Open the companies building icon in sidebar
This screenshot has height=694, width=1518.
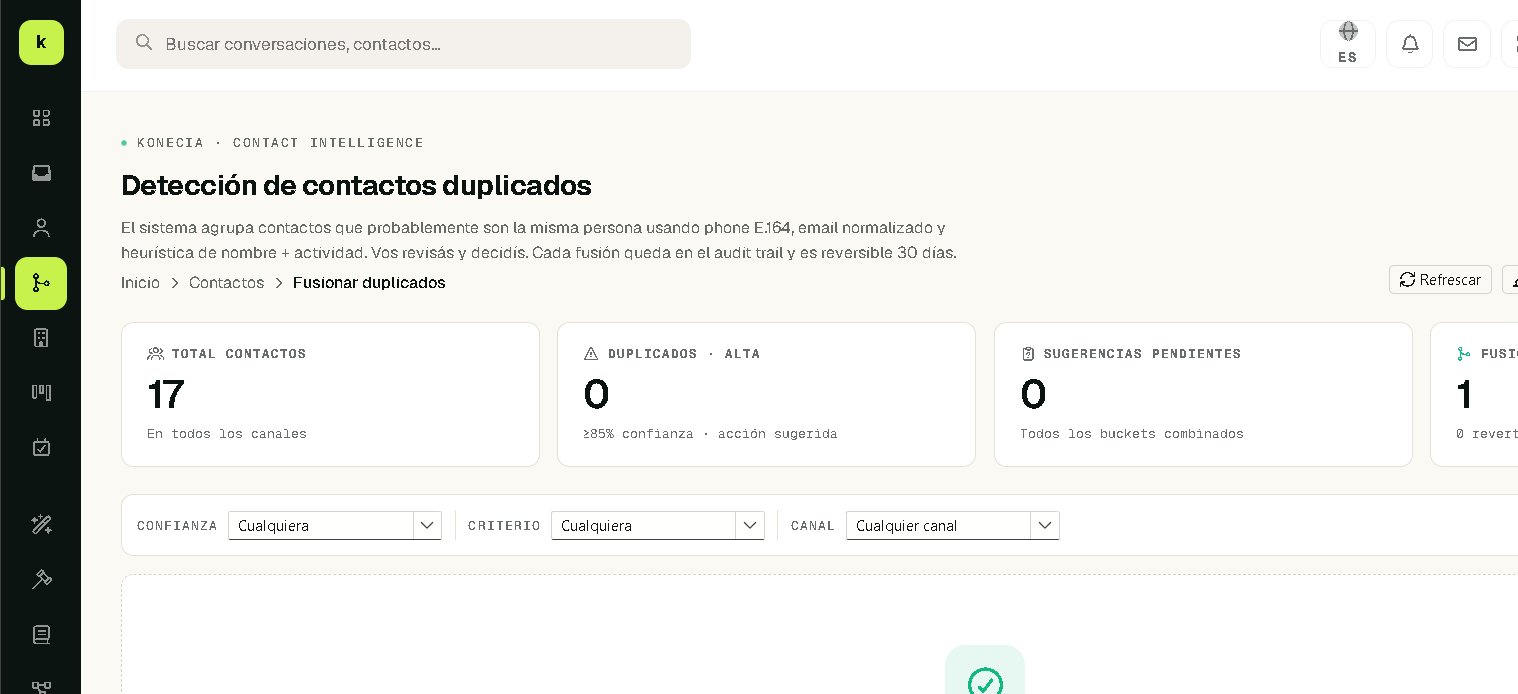coord(41,338)
